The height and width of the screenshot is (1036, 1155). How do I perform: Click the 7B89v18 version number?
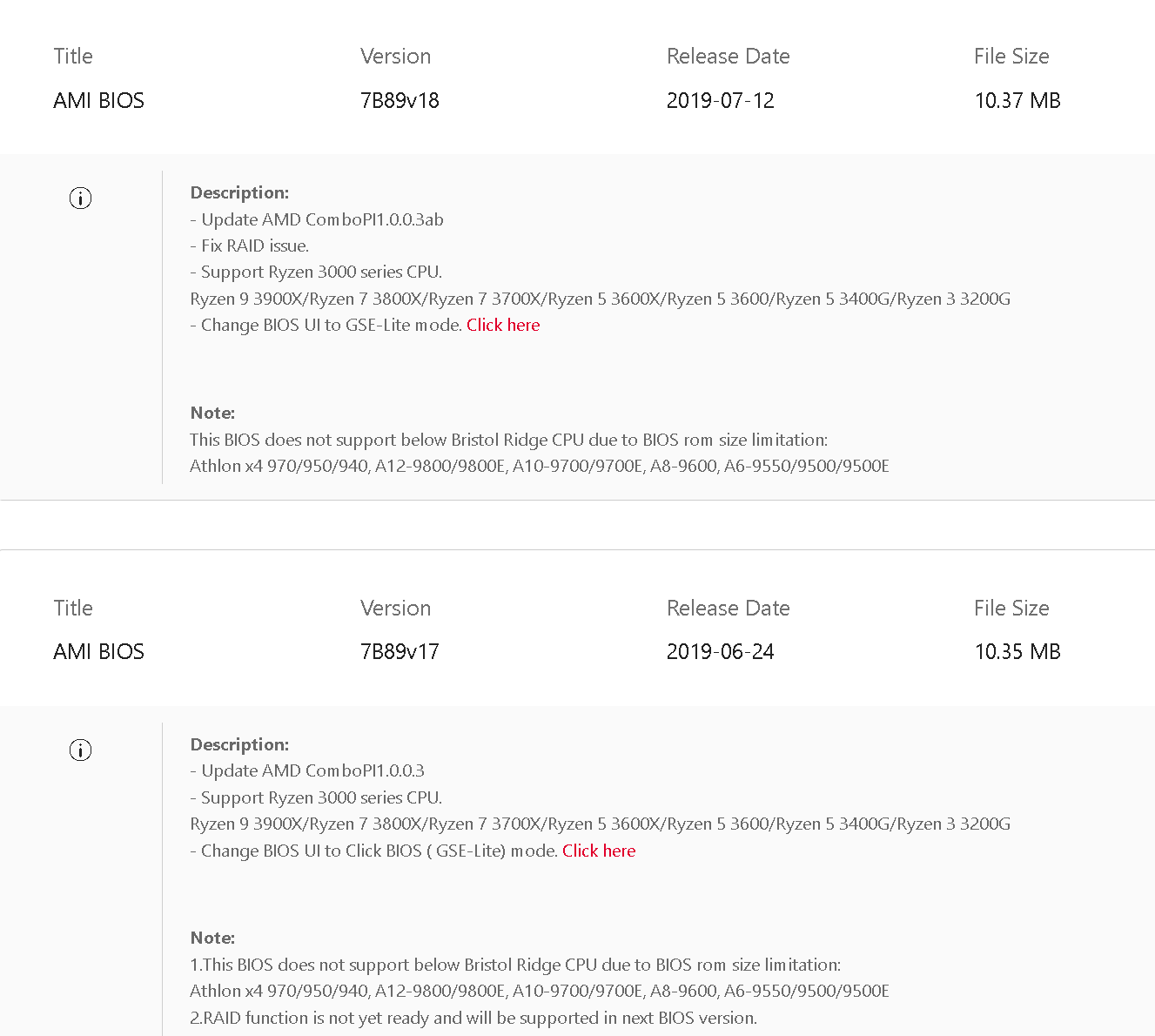point(400,101)
